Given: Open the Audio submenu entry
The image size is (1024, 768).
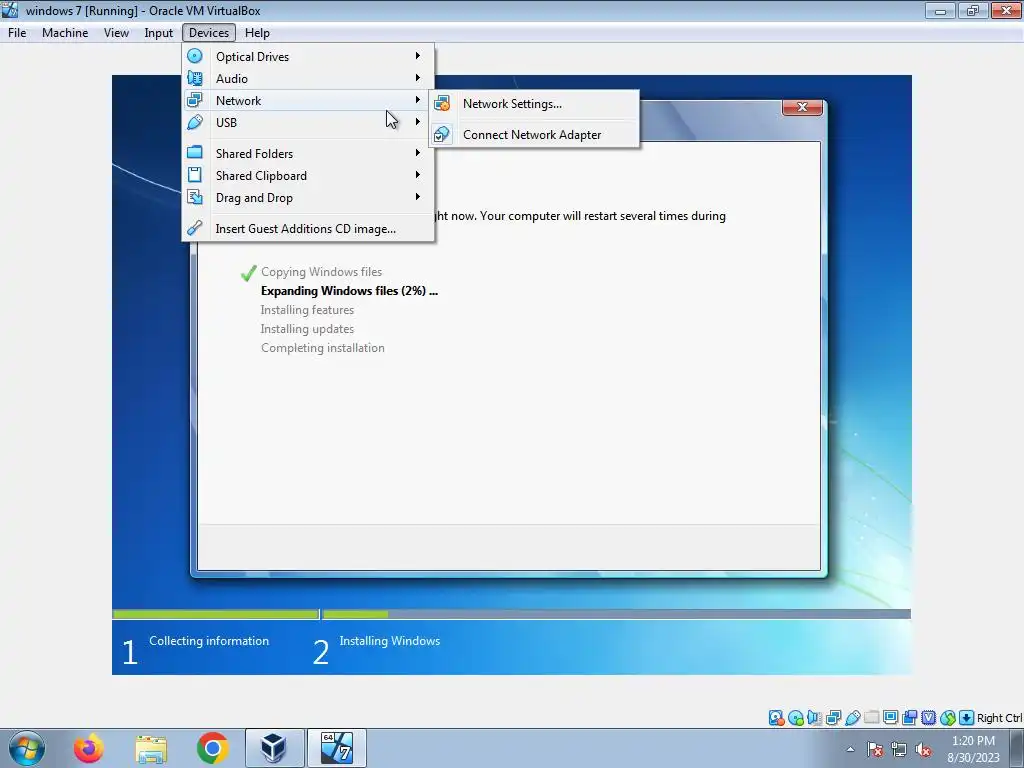Looking at the screenshot, I should click(308, 78).
